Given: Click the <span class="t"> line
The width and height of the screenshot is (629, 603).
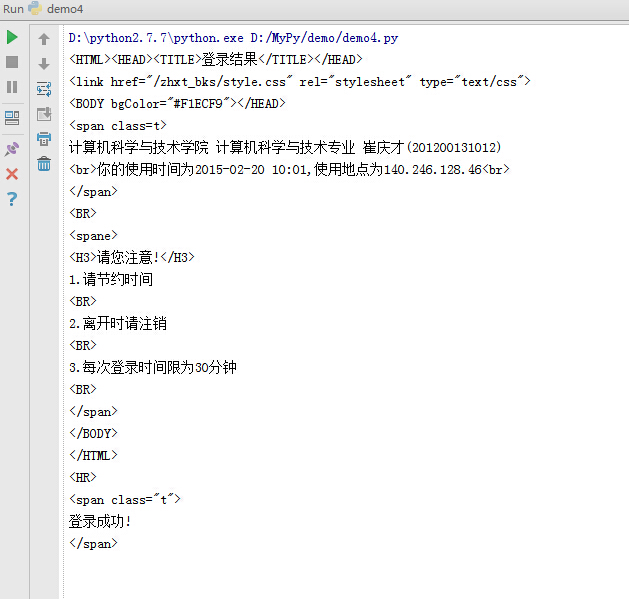Looking at the screenshot, I should (x=125, y=499).
